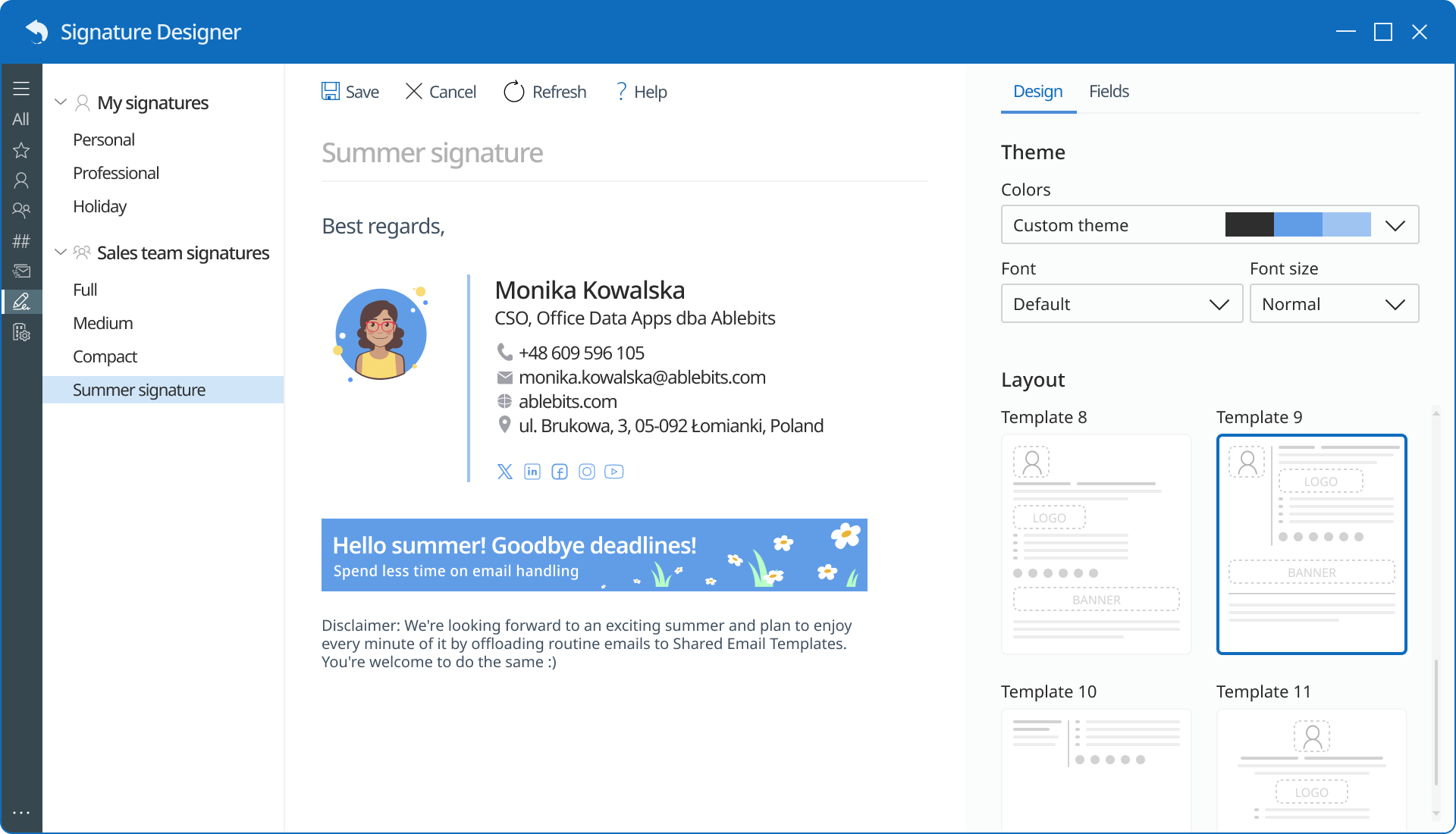Open the hamburger menu icon
Viewport: 1456px width, 834px height.
pos(21,88)
